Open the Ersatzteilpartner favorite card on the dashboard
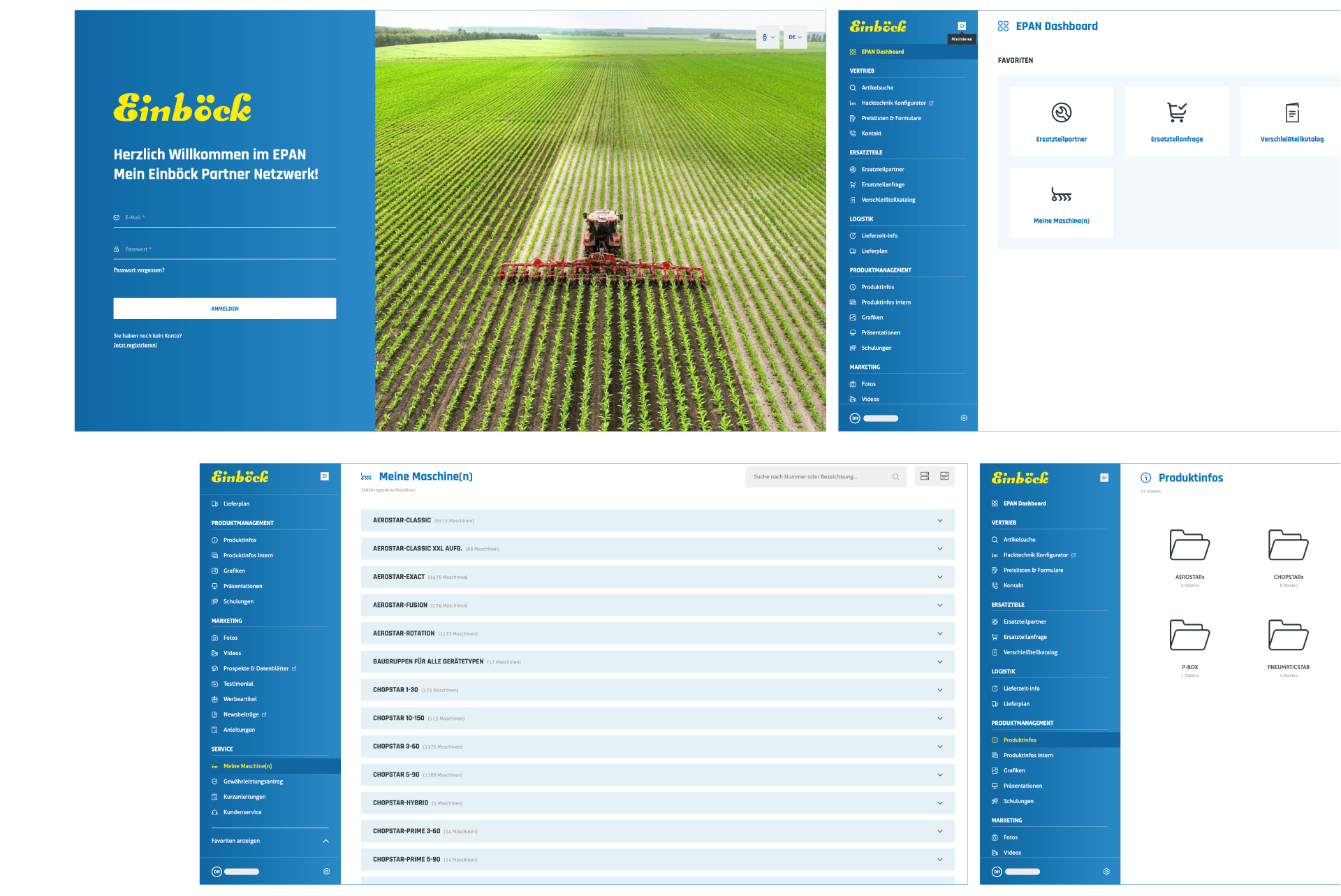This screenshot has height=896, width=1341. 1062,122
